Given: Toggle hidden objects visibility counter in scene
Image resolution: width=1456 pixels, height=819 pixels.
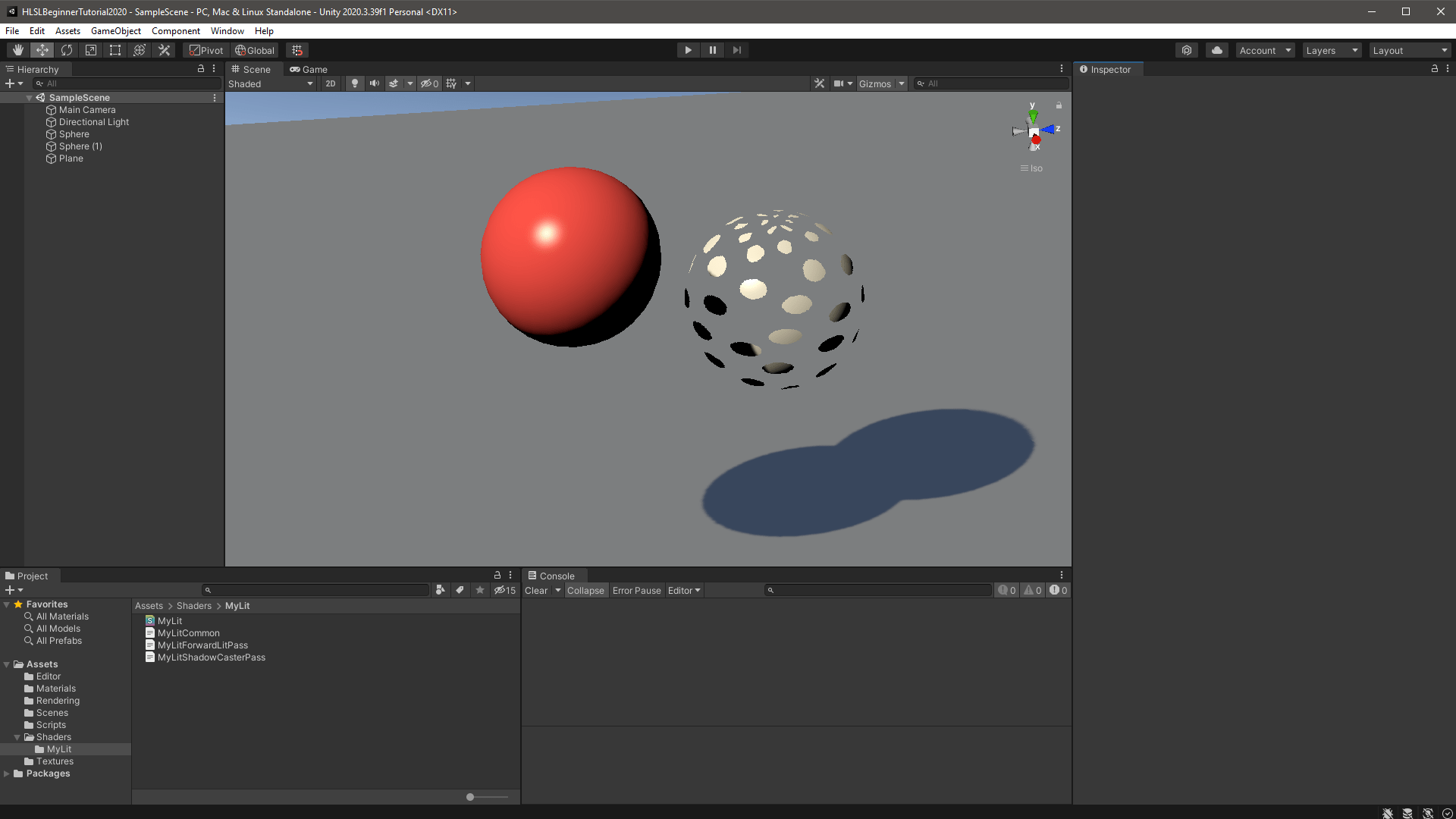Looking at the screenshot, I should click(430, 83).
